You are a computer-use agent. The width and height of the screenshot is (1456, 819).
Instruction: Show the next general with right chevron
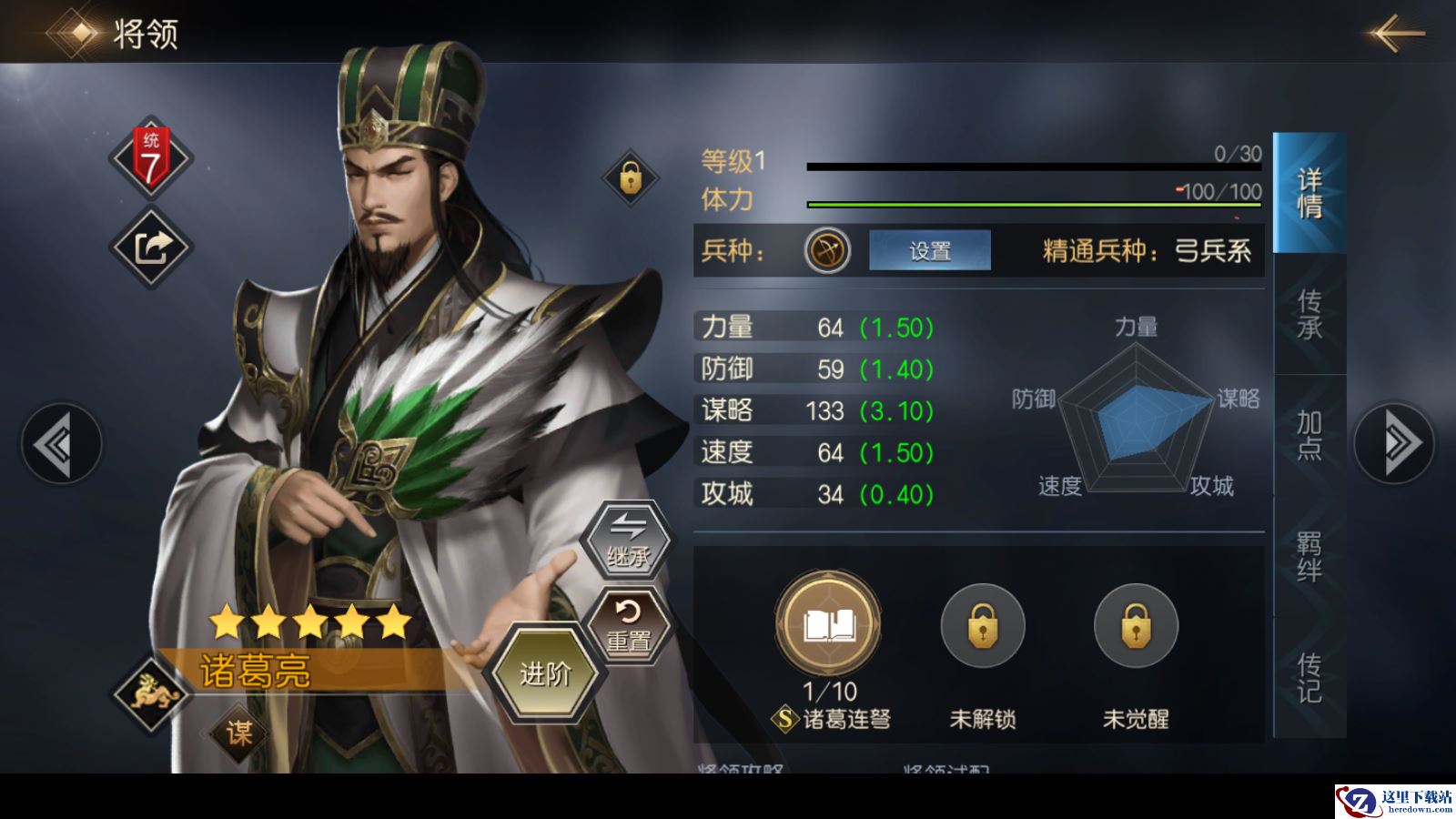[1394, 443]
